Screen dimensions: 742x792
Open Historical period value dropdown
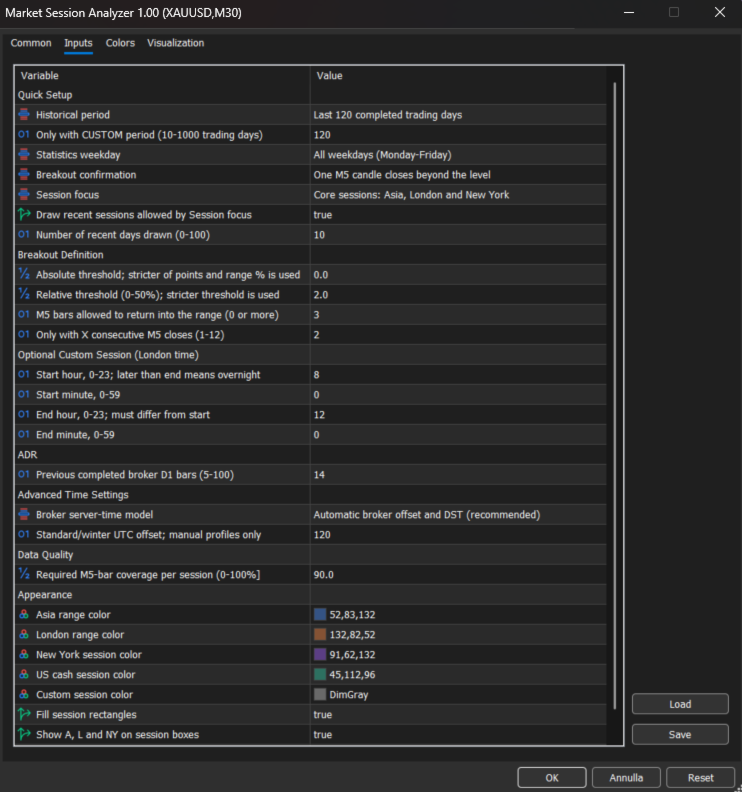pos(458,115)
